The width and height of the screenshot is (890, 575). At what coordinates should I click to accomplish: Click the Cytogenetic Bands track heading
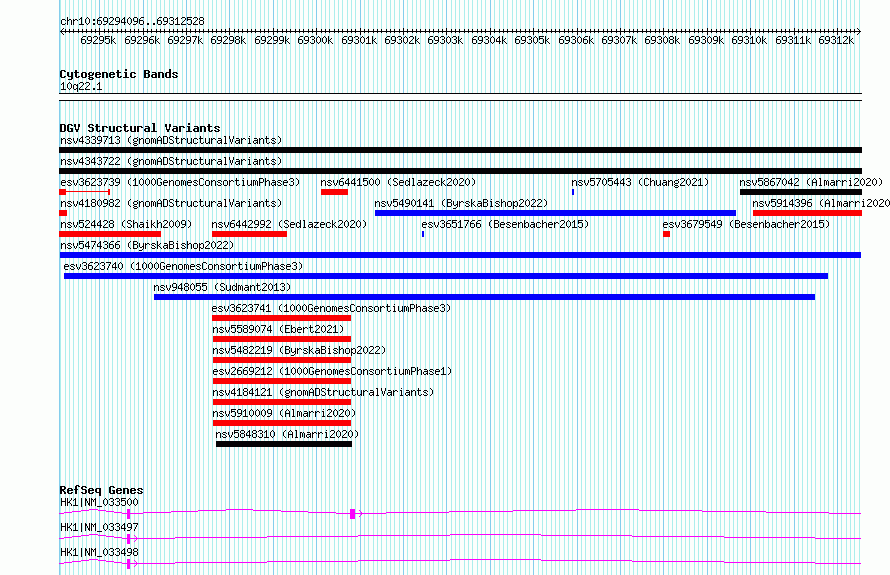point(119,74)
